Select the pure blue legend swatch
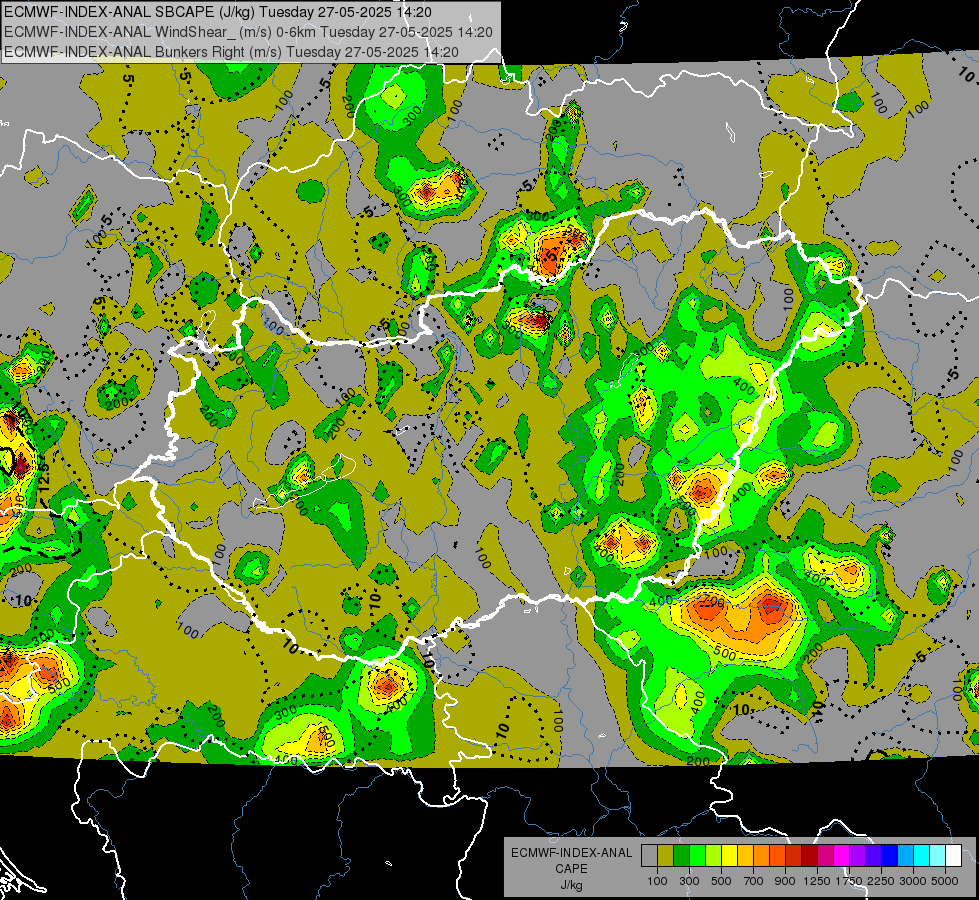Screen dimensions: 979x900 point(889,856)
